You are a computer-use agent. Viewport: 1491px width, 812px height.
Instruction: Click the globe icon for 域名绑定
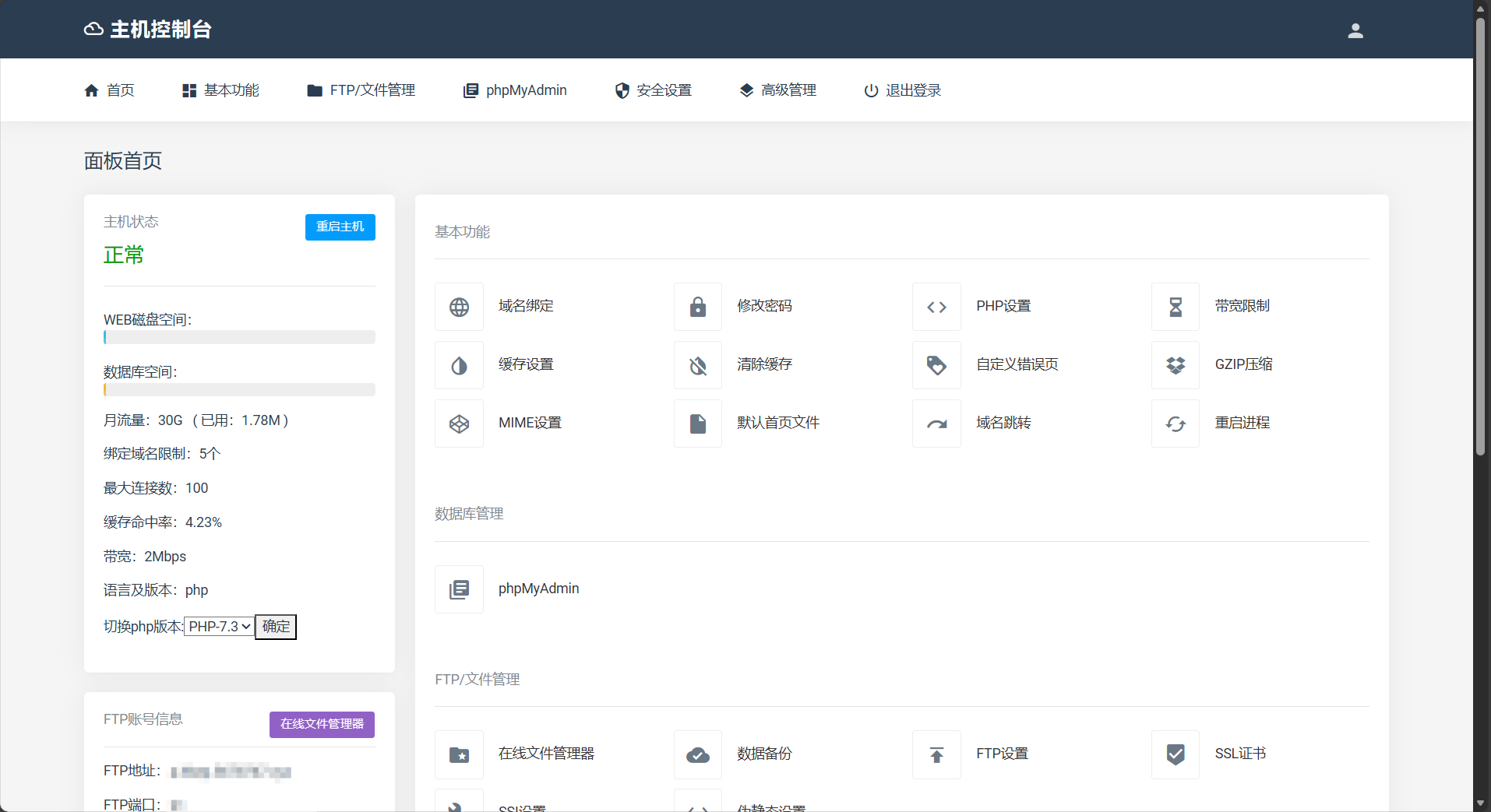click(459, 307)
